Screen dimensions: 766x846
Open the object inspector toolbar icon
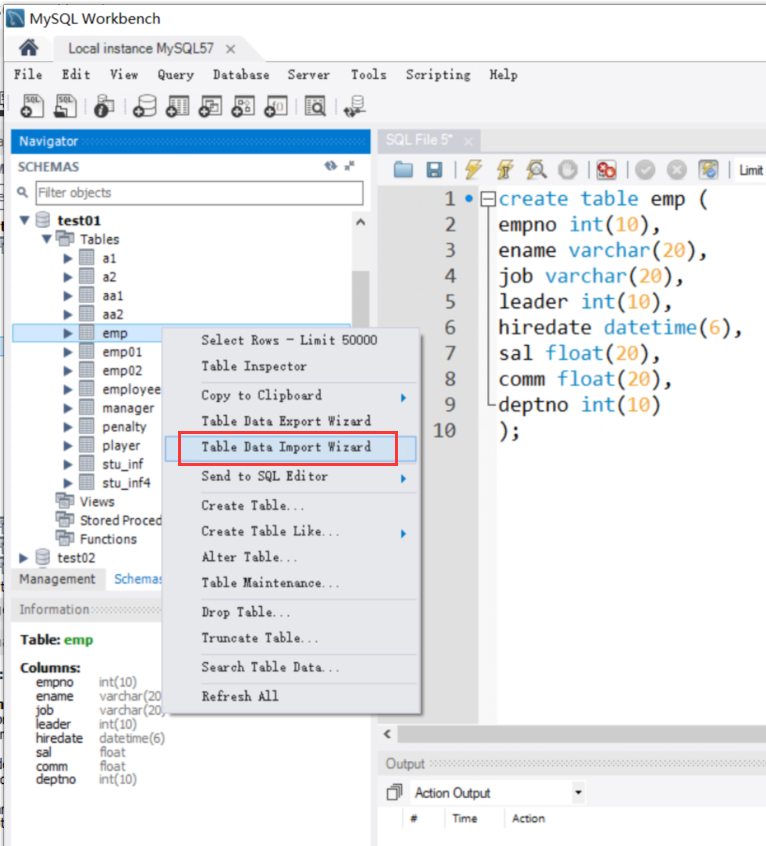point(104,106)
